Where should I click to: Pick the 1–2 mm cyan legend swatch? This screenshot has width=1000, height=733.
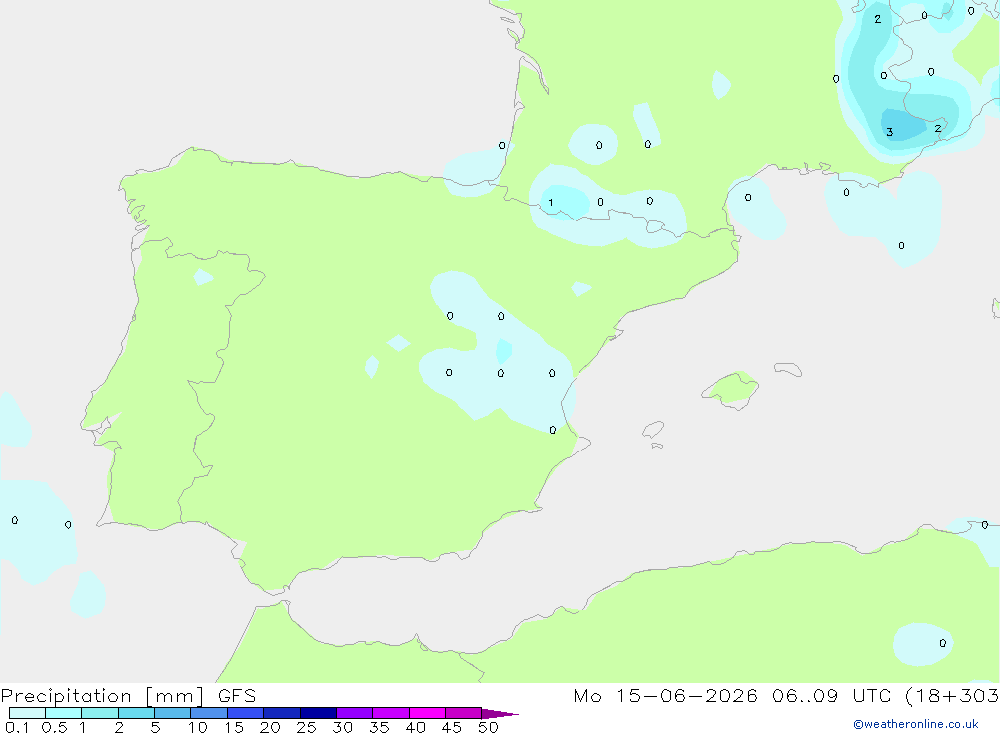coord(100,713)
